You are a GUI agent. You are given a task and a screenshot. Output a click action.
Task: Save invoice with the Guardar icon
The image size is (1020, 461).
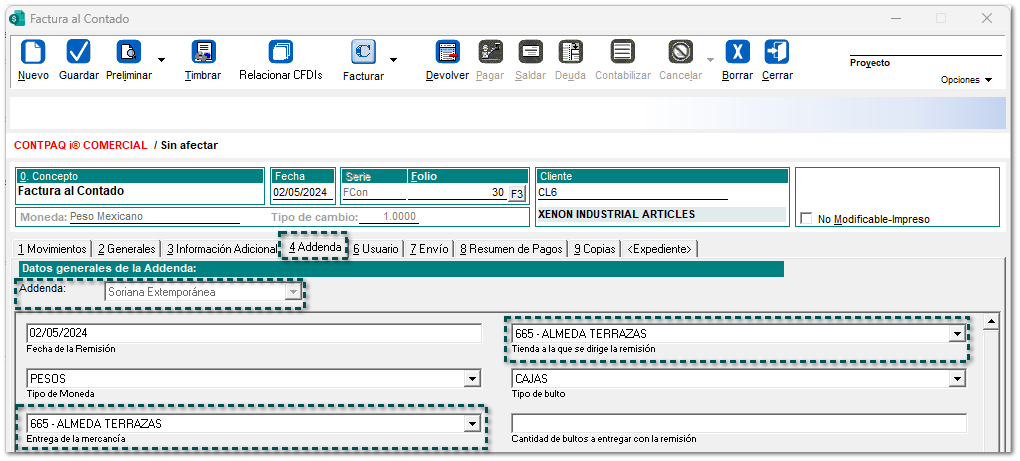pyautogui.click(x=78, y=52)
